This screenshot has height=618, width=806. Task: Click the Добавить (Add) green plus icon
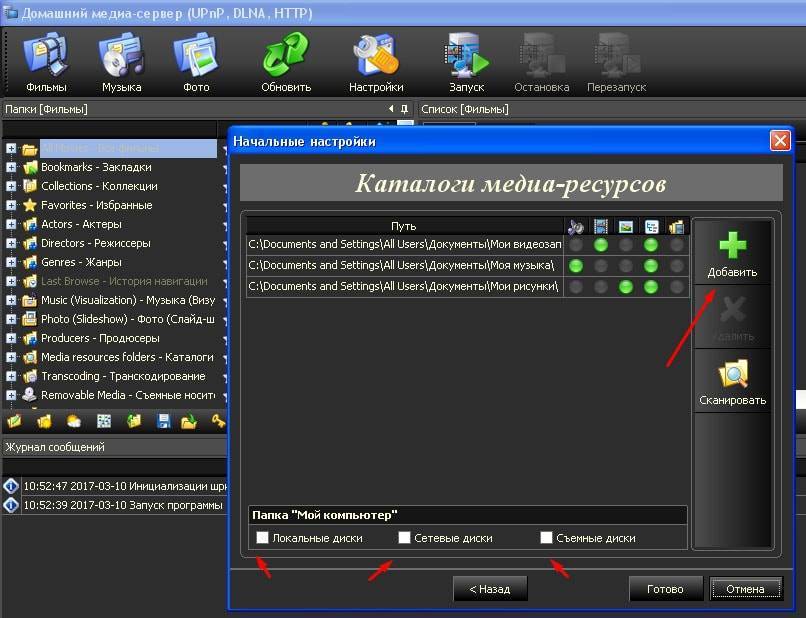point(732,250)
